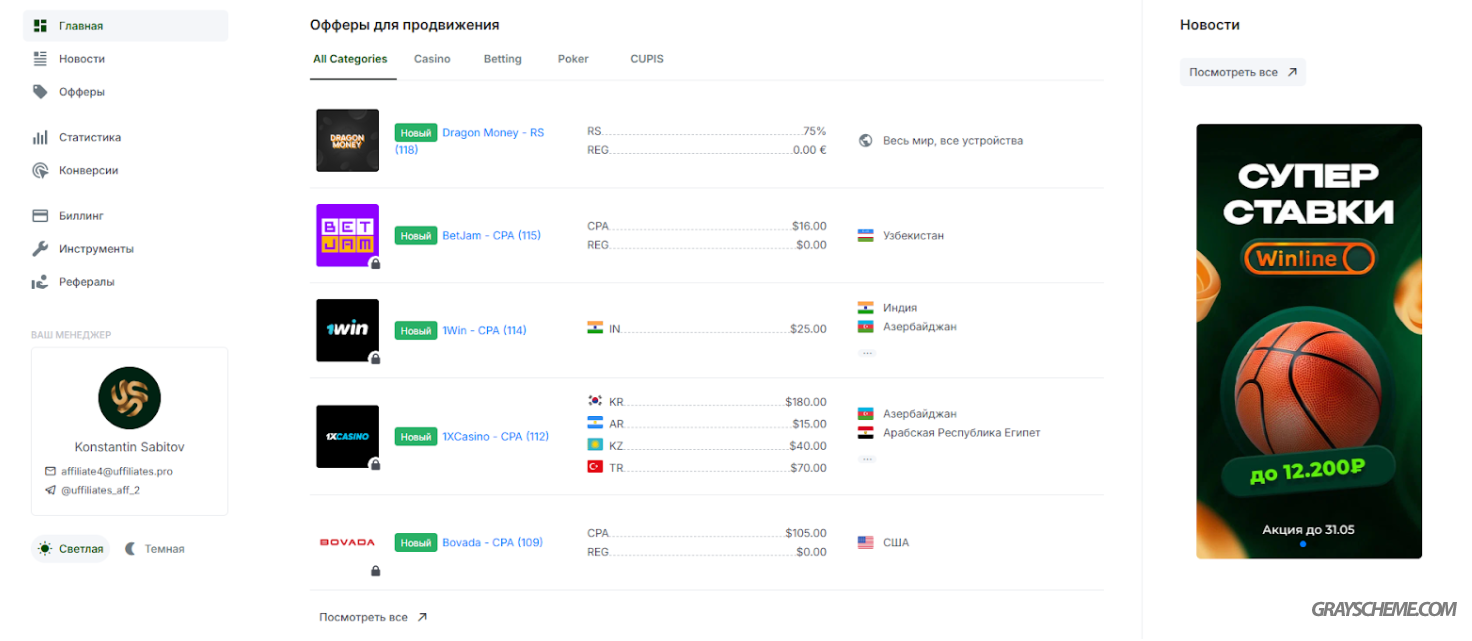This screenshot has width=1472, height=641.
Task: Click the lock icon on BetJam logo
Action: [375, 264]
